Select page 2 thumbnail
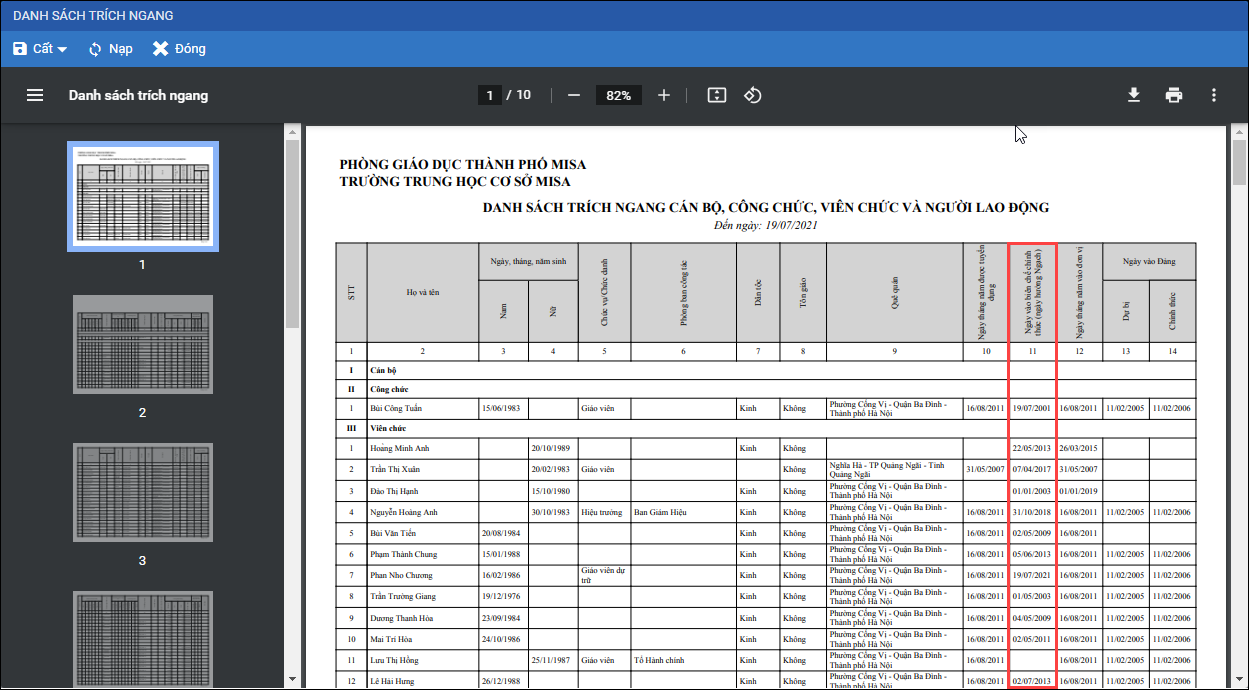1249x690 pixels. (x=142, y=343)
